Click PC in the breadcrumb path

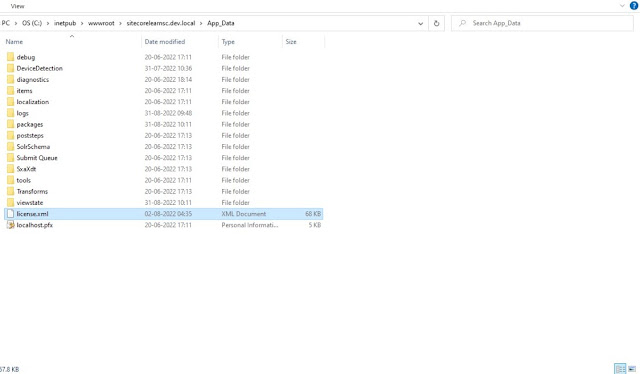pos(6,23)
